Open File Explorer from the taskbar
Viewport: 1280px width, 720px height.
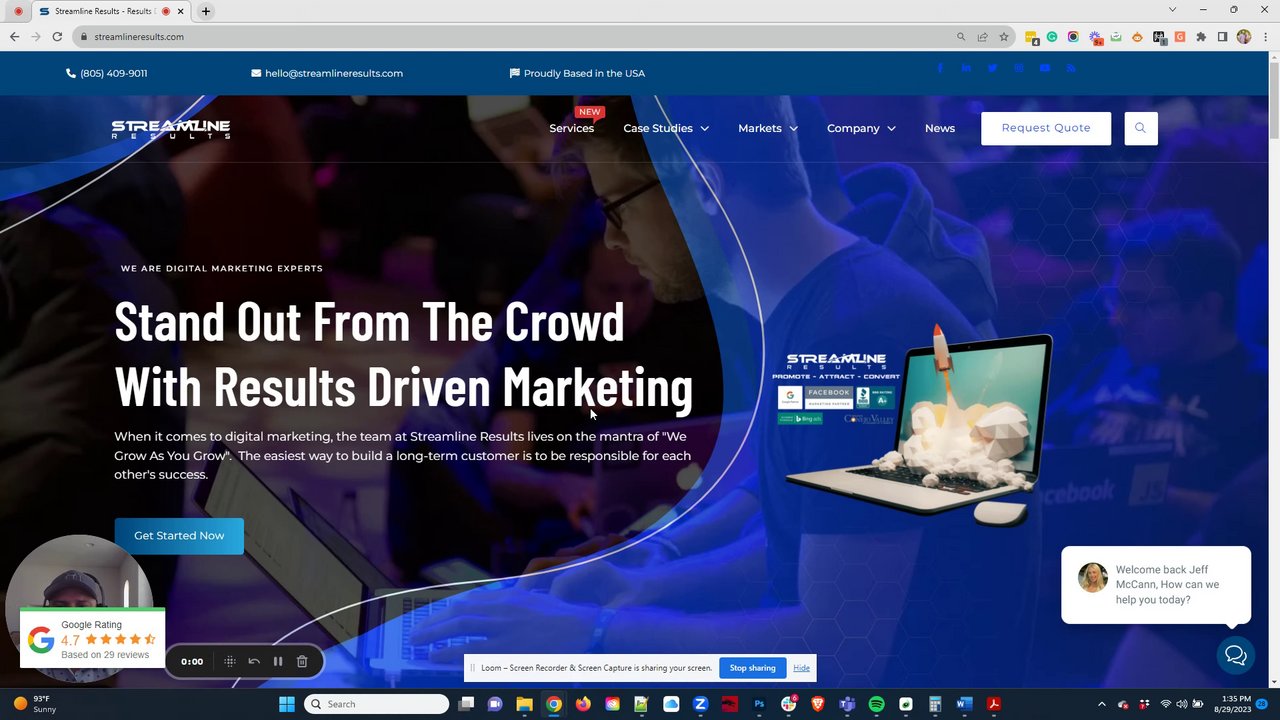524,704
